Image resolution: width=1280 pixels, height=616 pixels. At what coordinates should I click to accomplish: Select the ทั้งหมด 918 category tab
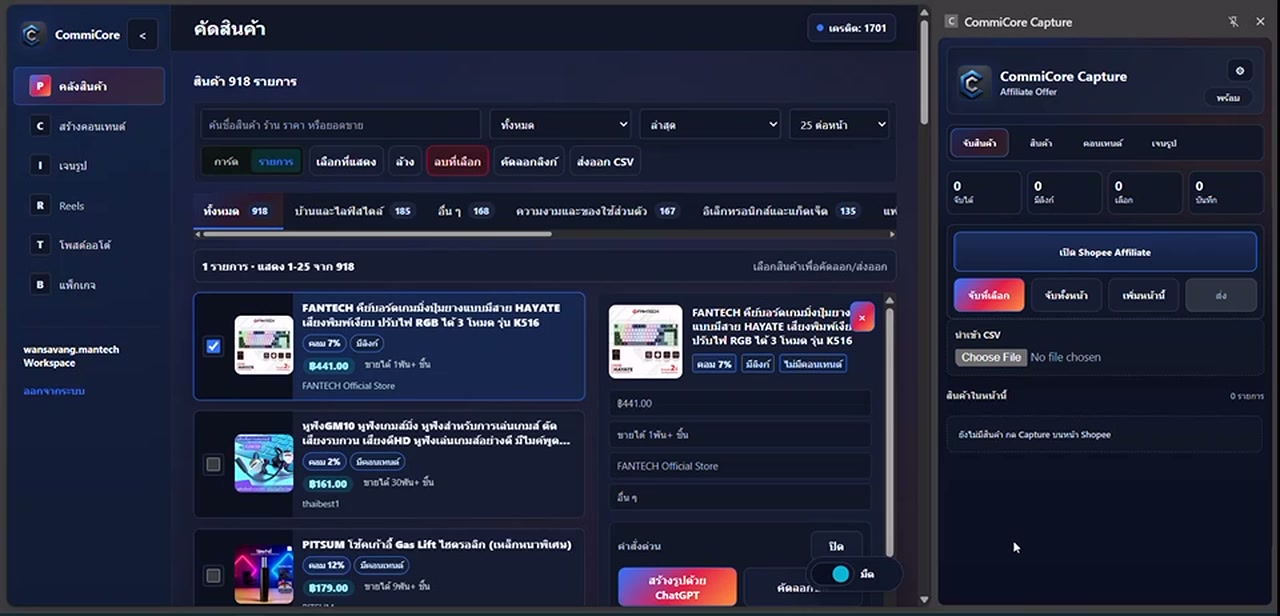pyautogui.click(x=236, y=211)
